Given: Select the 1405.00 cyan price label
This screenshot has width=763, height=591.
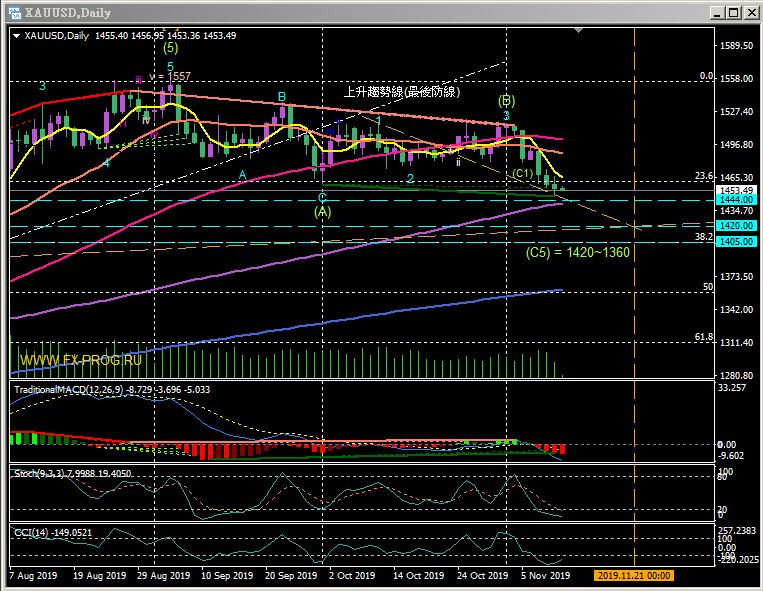Looking at the screenshot, I should click(x=736, y=242).
